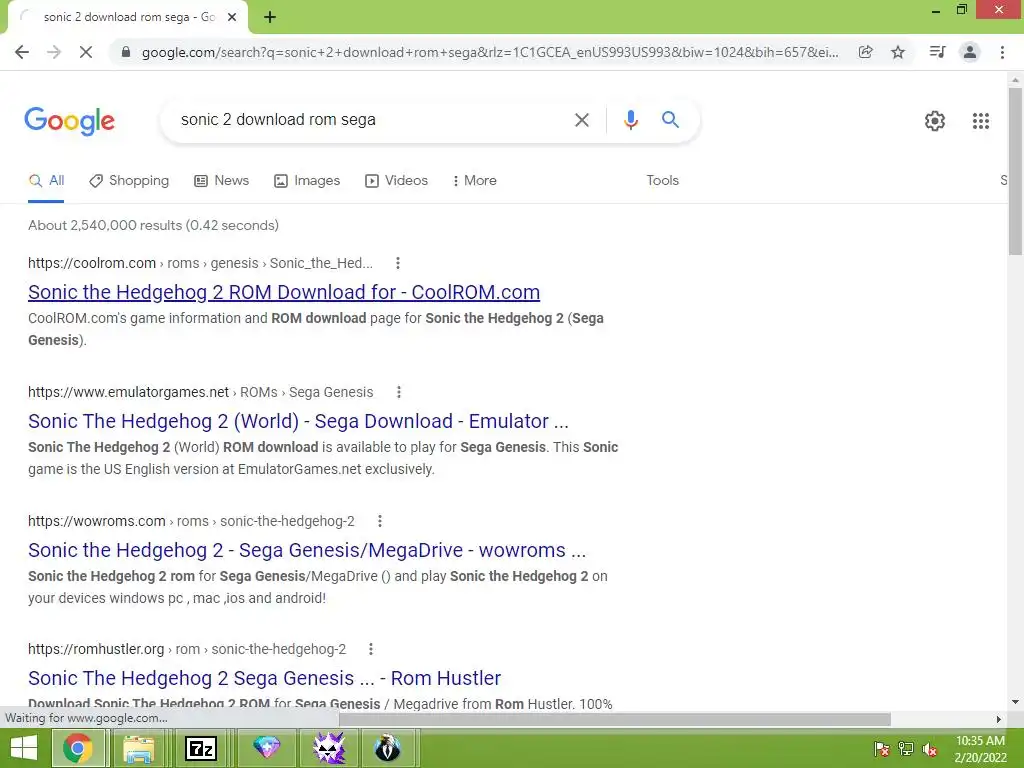The height and width of the screenshot is (768, 1024).
Task: Click the https://www.emulatorgames.net breadcrumb URL
Action: [x=129, y=392]
